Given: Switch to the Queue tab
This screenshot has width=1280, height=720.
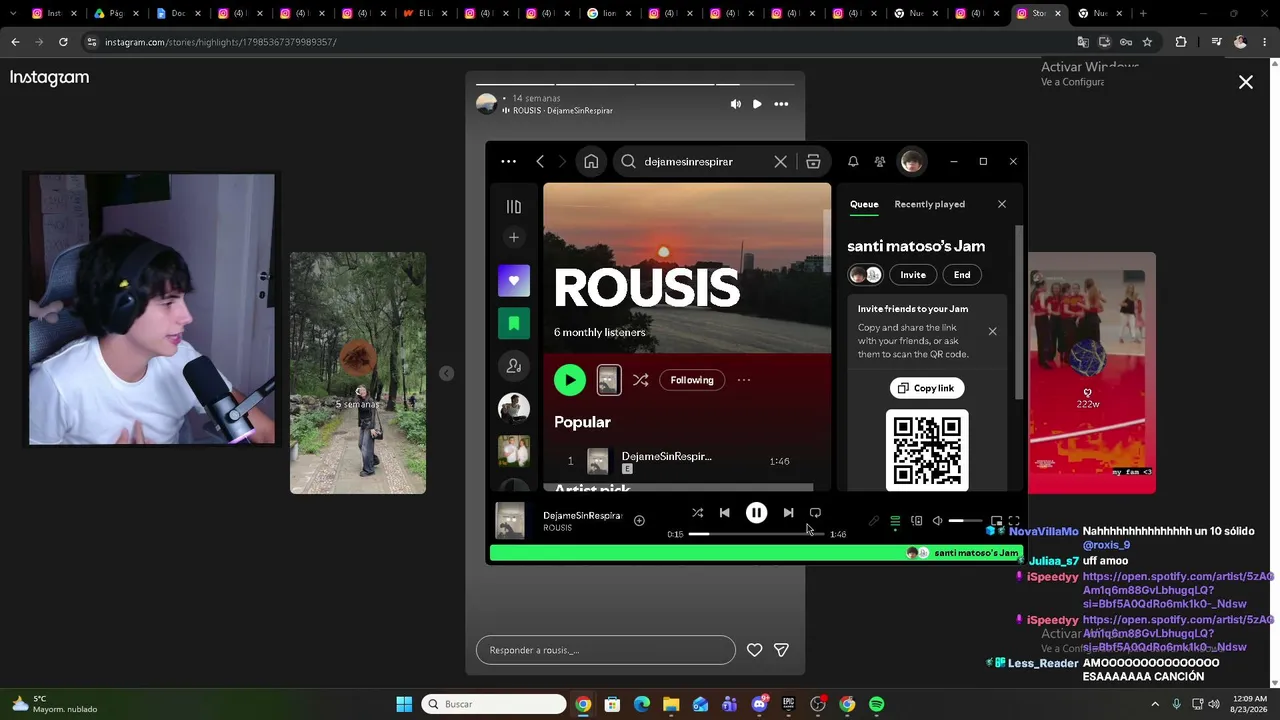Looking at the screenshot, I should click(864, 204).
